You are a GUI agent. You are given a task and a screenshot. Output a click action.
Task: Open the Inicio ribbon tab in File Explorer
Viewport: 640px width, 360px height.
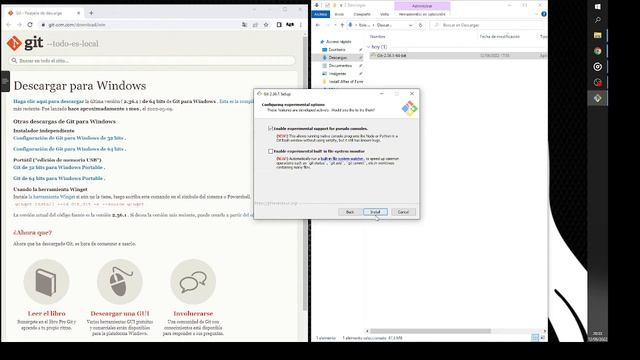click(339, 14)
